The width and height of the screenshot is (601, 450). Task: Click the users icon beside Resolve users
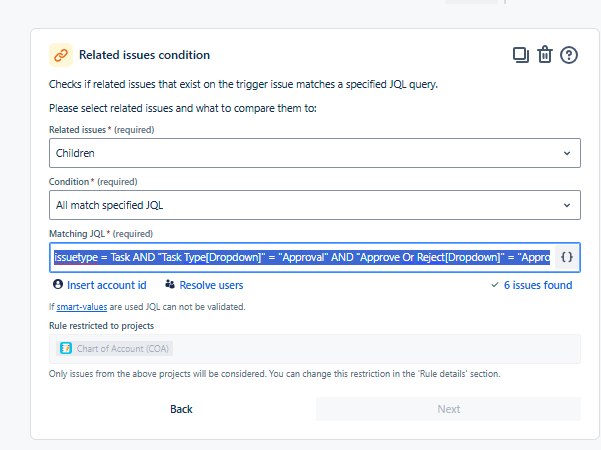pyautogui.click(x=170, y=285)
